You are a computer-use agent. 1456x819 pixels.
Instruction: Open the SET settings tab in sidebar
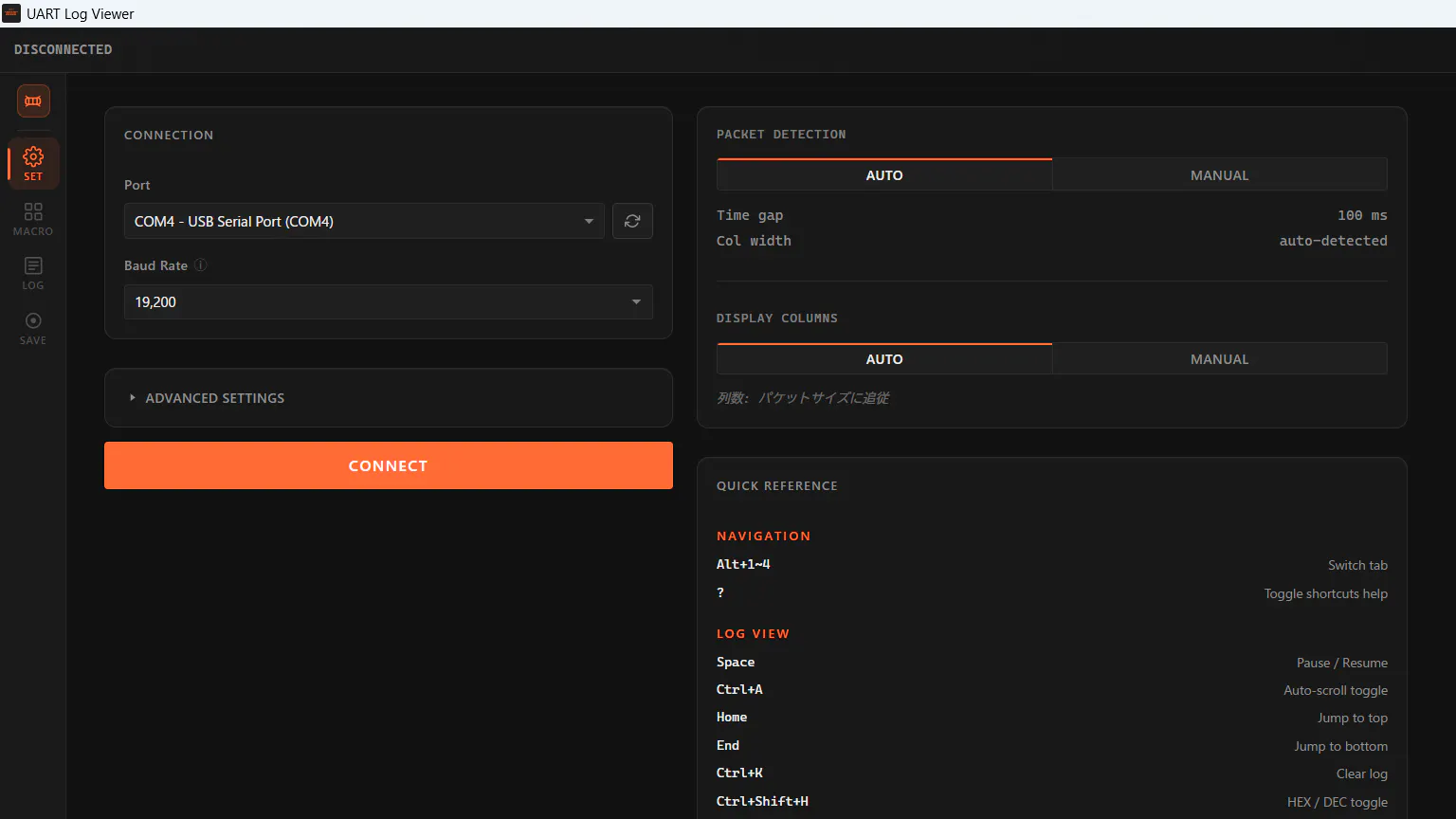[33, 163]
